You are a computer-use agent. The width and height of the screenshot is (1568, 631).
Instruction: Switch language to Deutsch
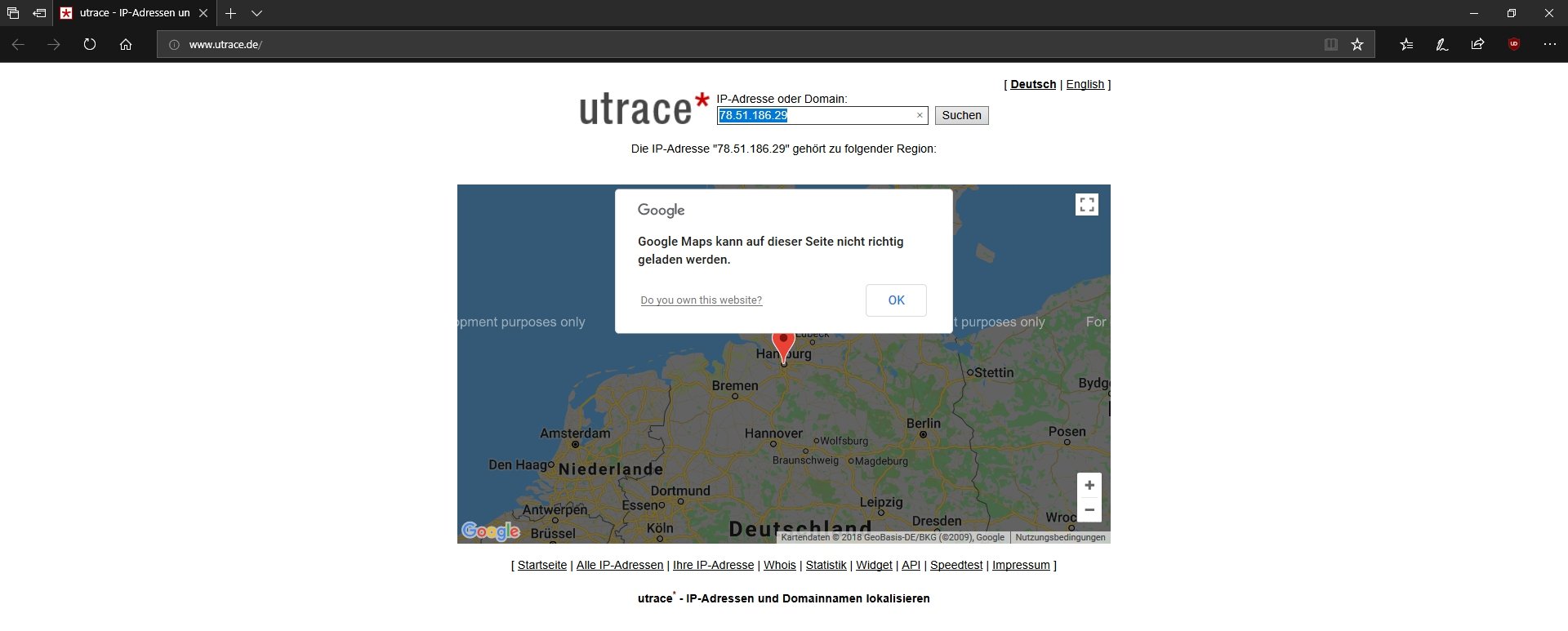[x=1033, y=84]
